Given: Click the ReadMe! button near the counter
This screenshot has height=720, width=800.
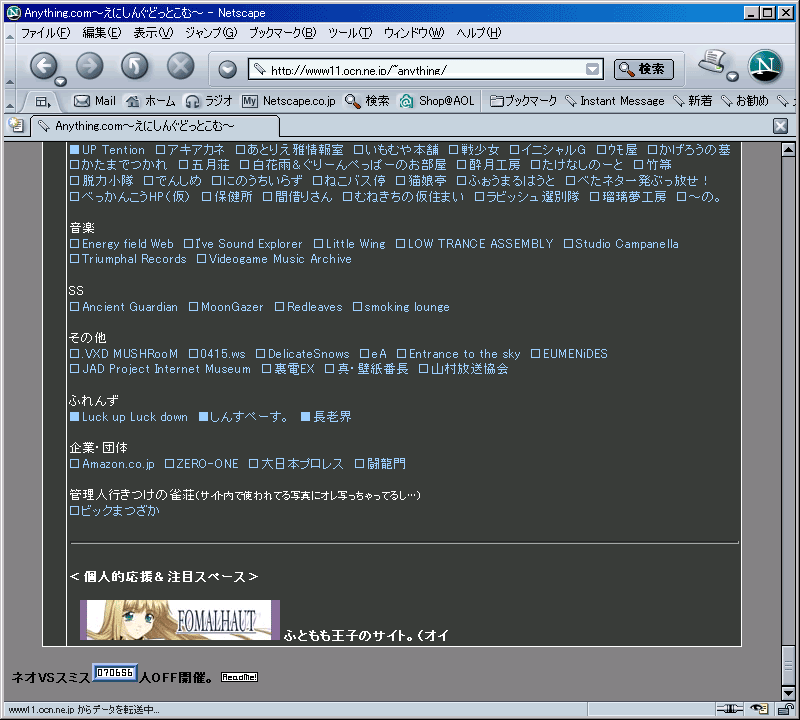Looking at the screenshot, I should click(x=239, y=677).
